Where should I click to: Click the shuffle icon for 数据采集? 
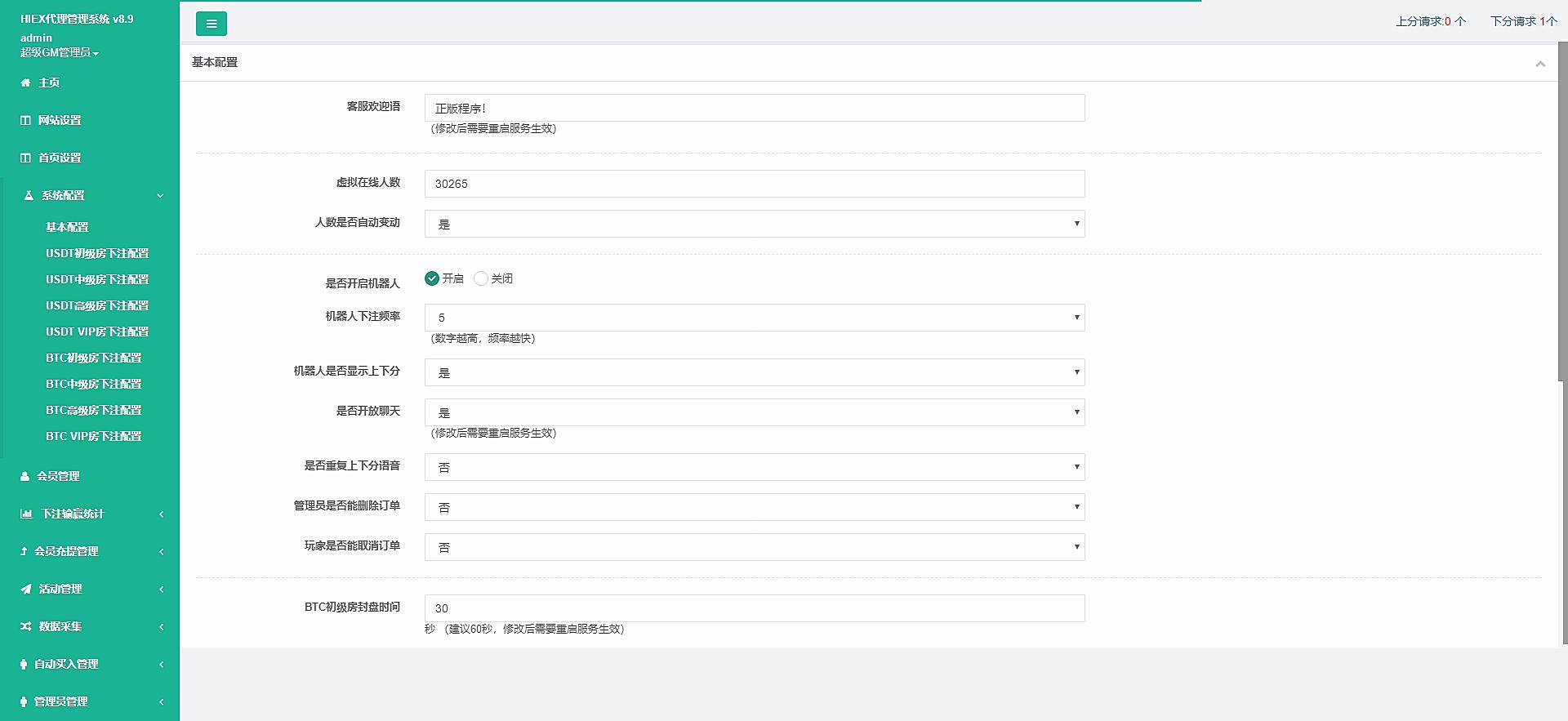tap(26, 626)
